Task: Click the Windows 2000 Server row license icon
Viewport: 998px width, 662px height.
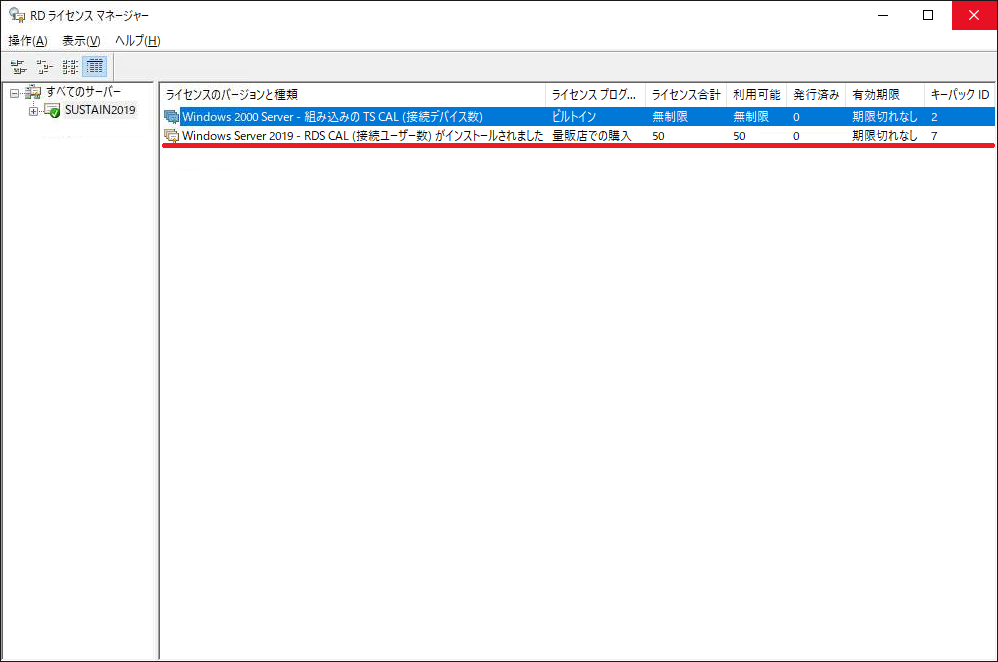Action: pyautogui.click(x=171, y=117)
